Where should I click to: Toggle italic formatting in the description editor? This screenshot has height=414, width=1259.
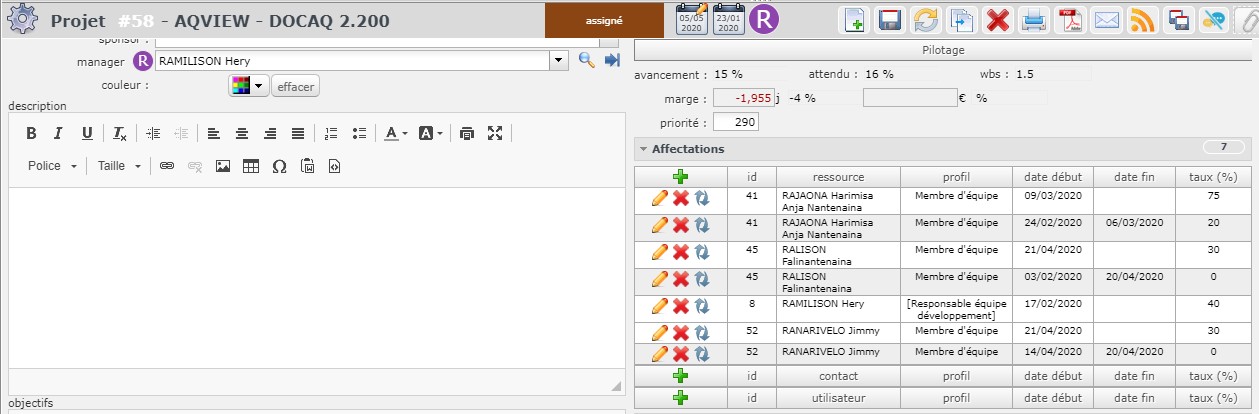58,133
